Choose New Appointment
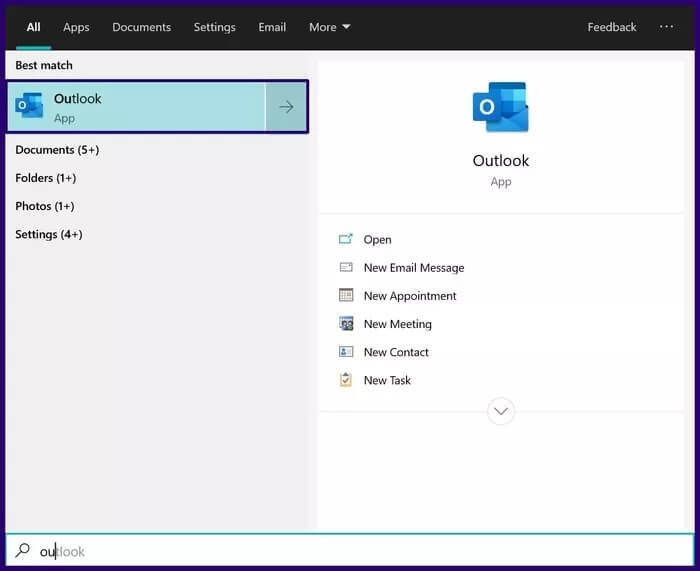 [x=410, y=296]
